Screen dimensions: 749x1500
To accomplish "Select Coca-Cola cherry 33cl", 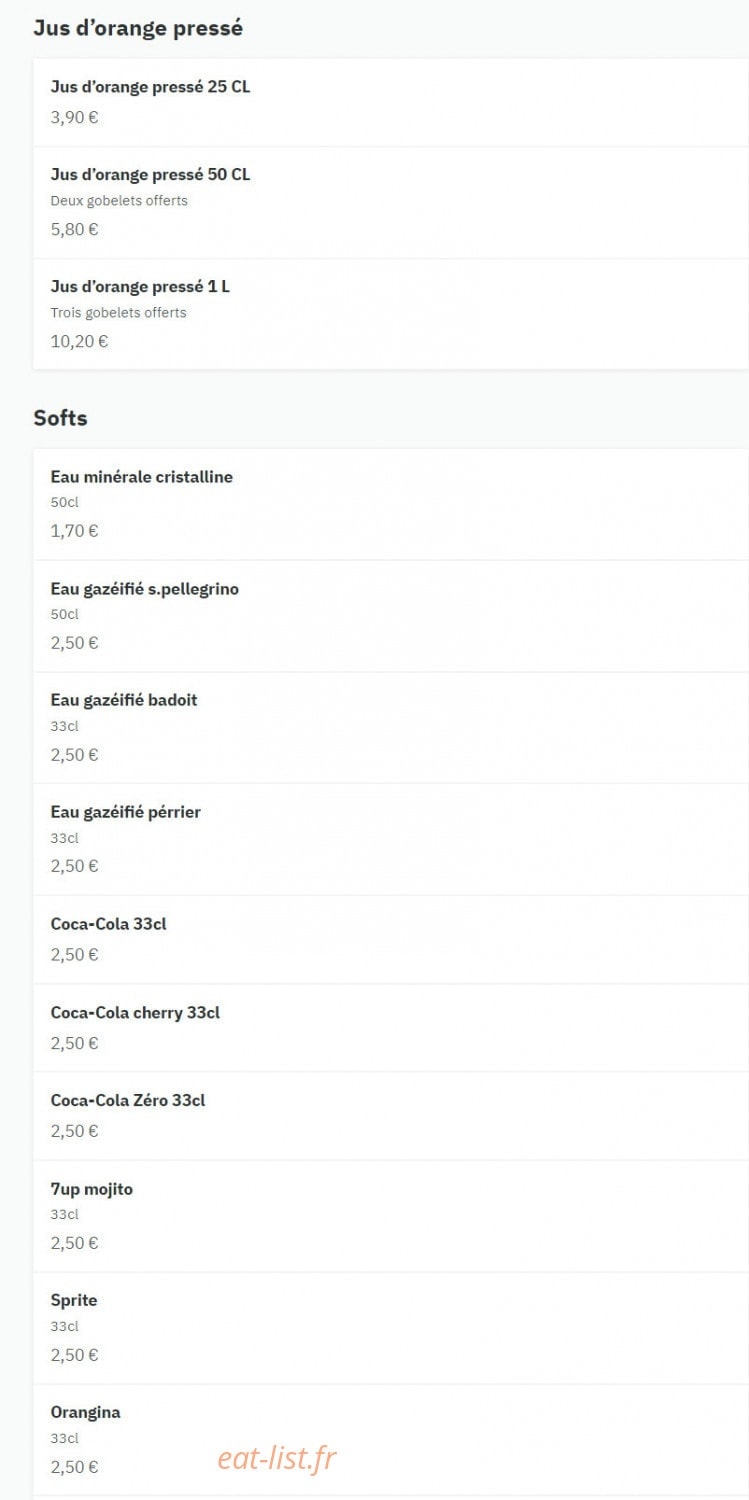I will coord(391,1028).
